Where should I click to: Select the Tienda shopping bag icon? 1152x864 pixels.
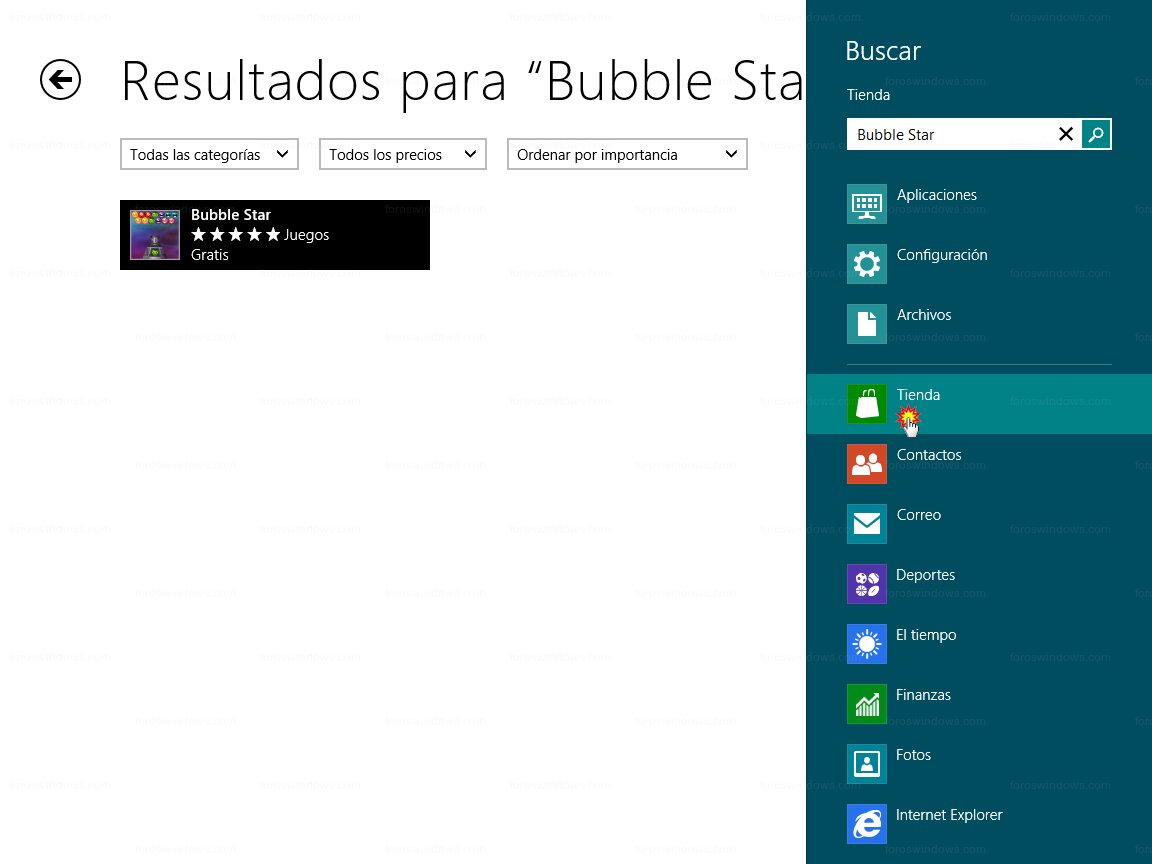point(867,404)
